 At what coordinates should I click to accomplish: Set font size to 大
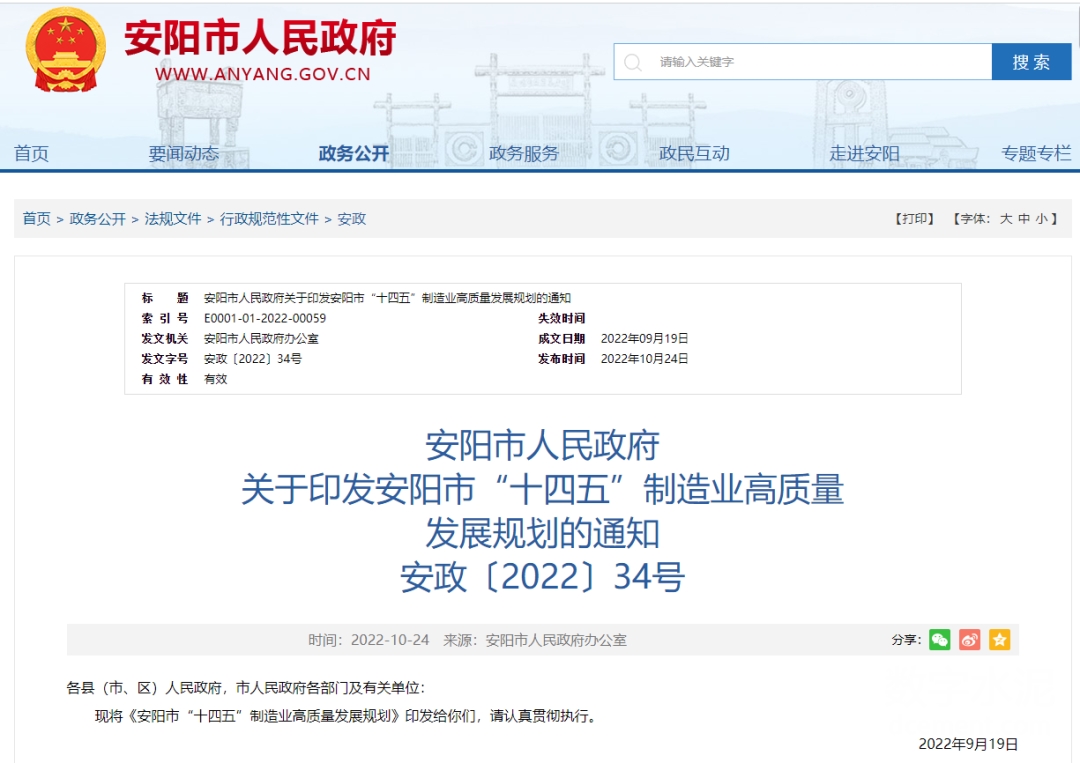[x=1006, y=219]
